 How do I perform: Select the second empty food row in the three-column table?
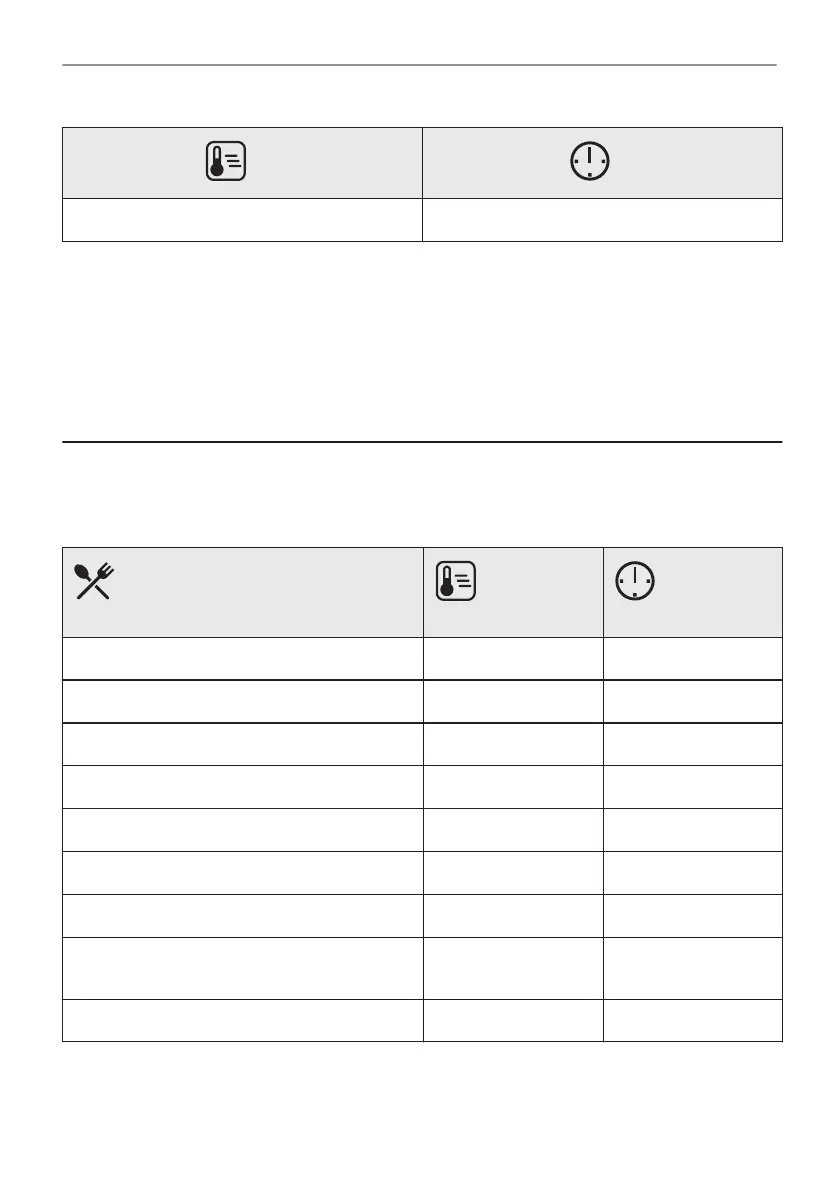[x=242, y=702]
